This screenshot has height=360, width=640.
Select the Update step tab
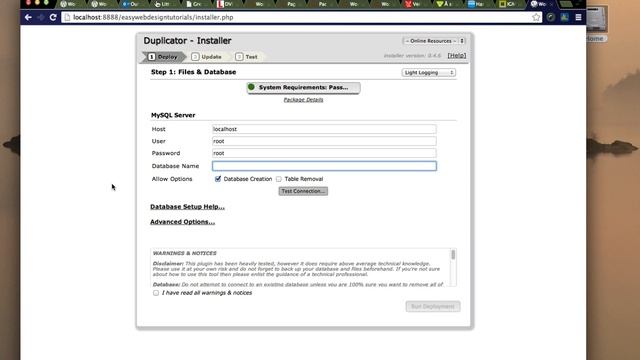207,57
